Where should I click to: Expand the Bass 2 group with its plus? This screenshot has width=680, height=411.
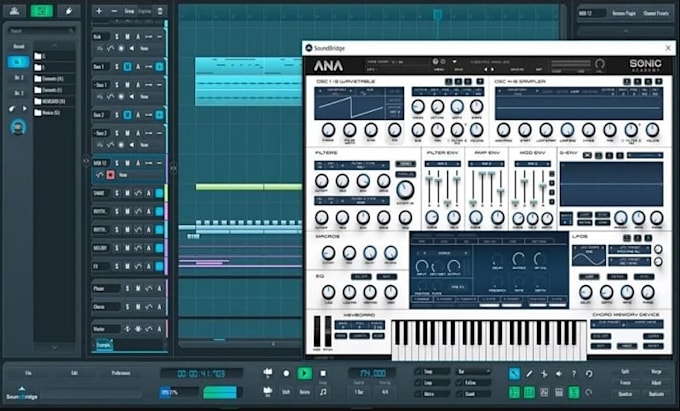tap(159, 115)
